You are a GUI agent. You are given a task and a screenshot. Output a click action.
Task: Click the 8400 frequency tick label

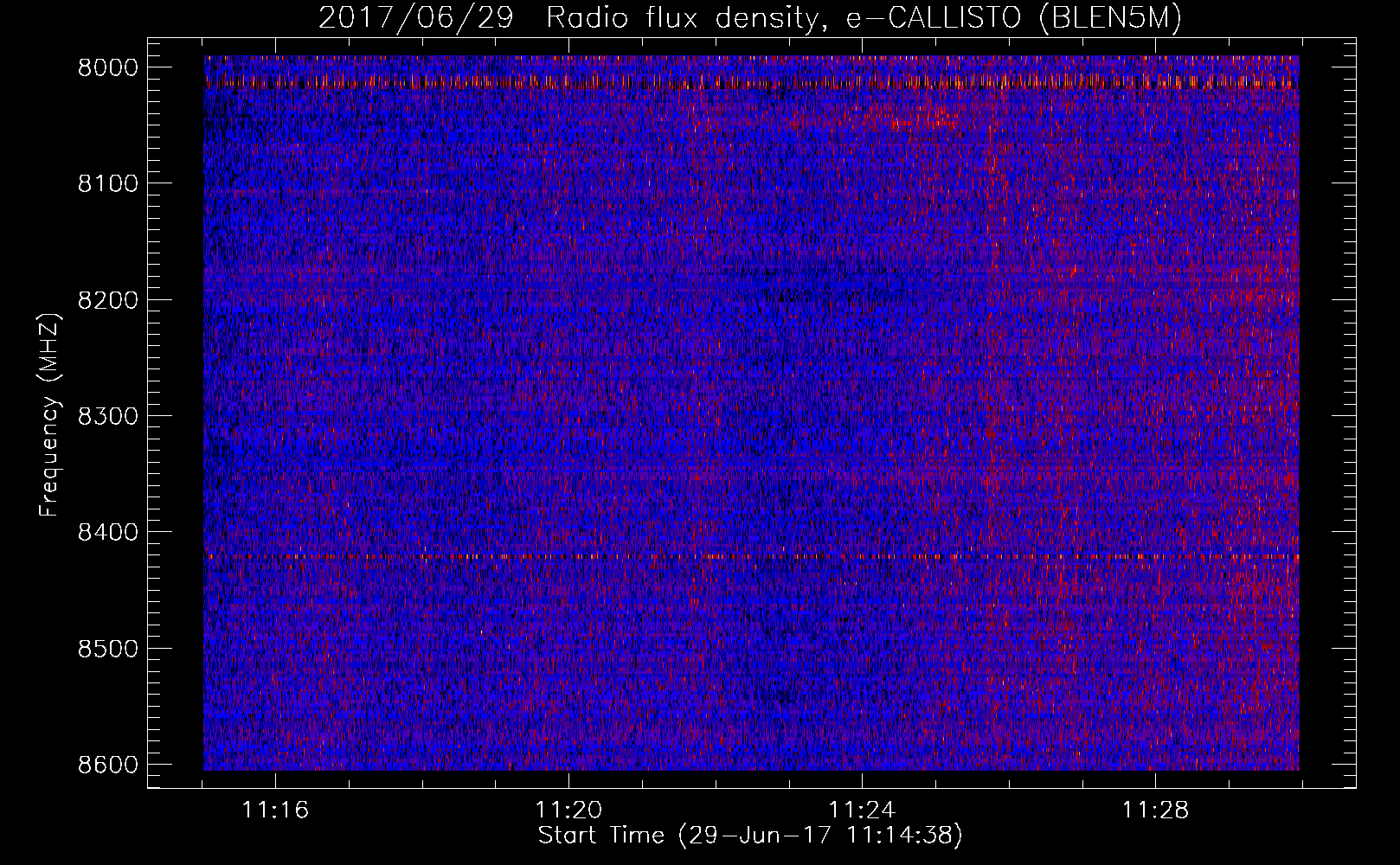click(108, 532)
